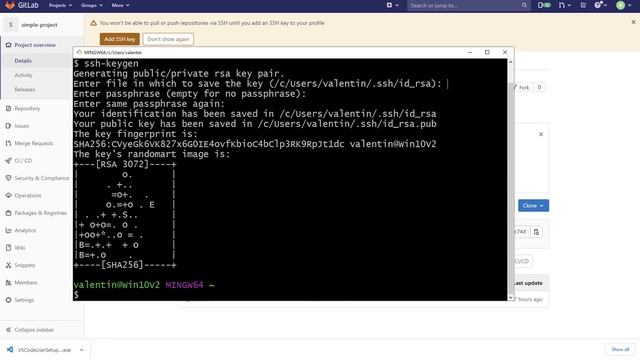Open the To-Do list icon
This screenshot has height=360, width=640.
click(583, 5)
